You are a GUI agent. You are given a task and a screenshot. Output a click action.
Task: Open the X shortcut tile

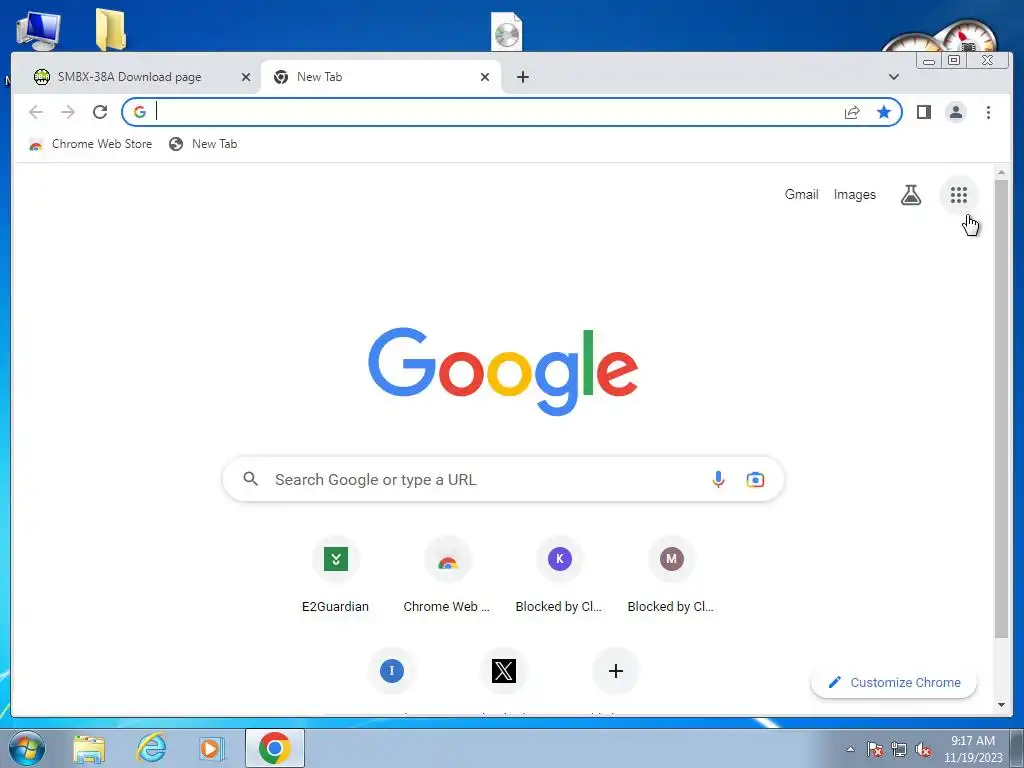(504, 671)
